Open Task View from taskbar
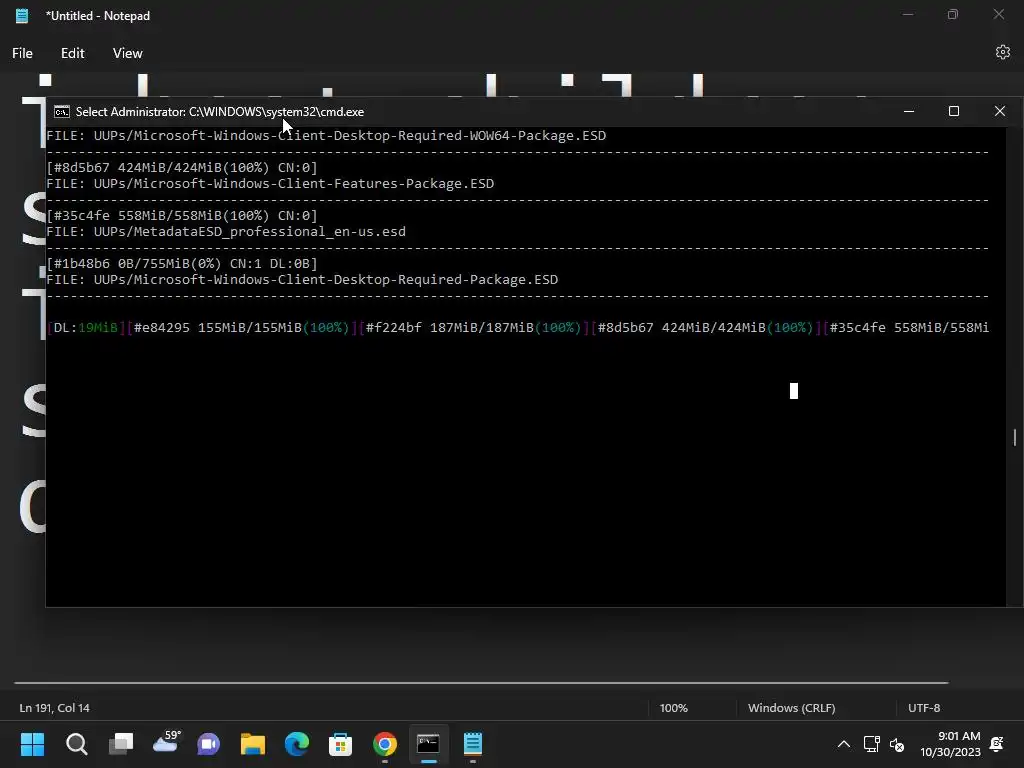The width and height of the screenshot is (1024, 768). pyautogui.click(x=121, y=744)
